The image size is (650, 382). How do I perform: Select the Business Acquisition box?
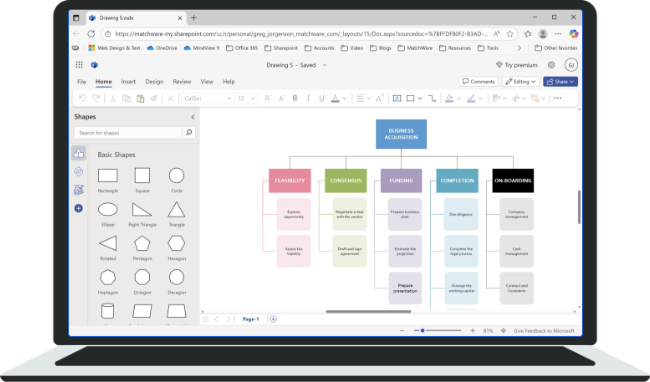(401, 134)
